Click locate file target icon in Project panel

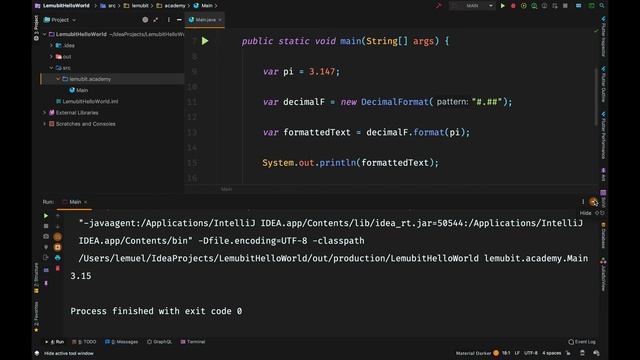[x=145, y=20]
